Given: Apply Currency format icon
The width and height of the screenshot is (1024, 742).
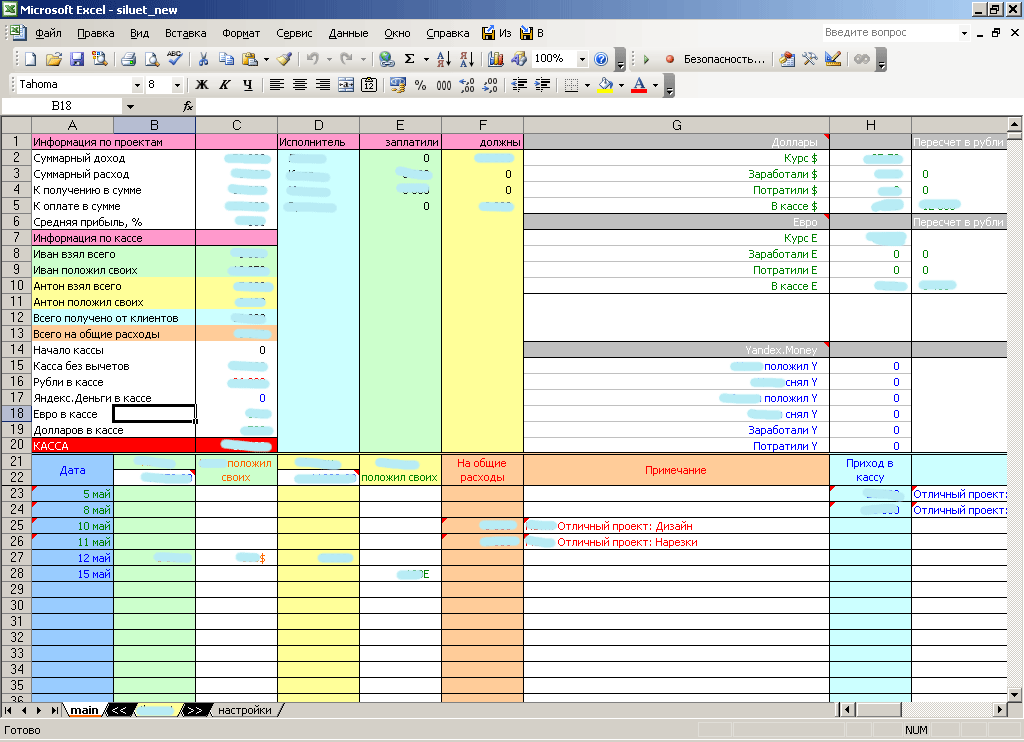Looking at the screenshot, I should pos(397,85).
